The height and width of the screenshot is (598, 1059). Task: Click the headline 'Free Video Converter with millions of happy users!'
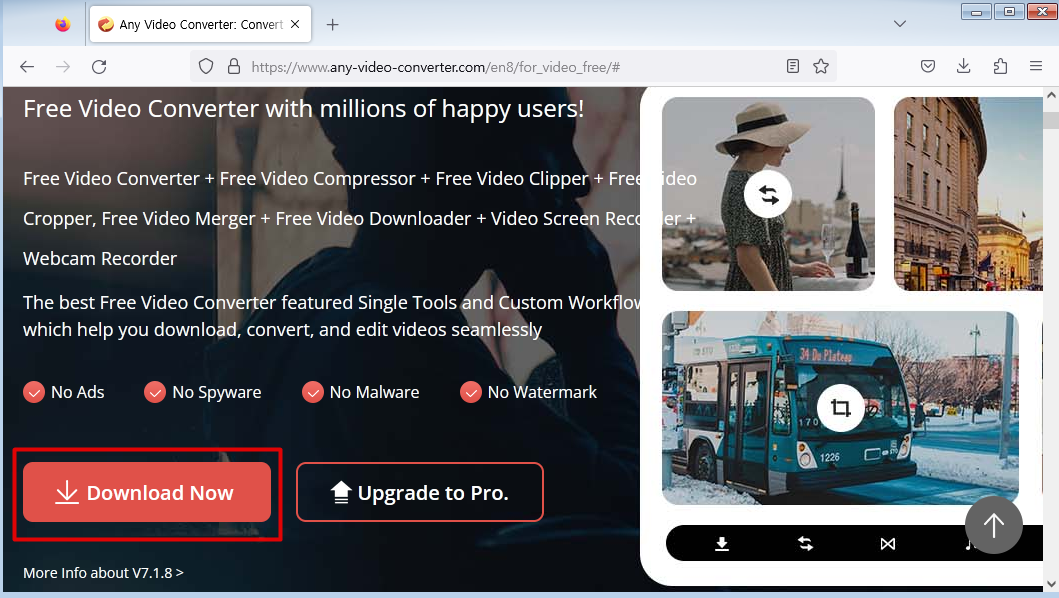point(303,109)
